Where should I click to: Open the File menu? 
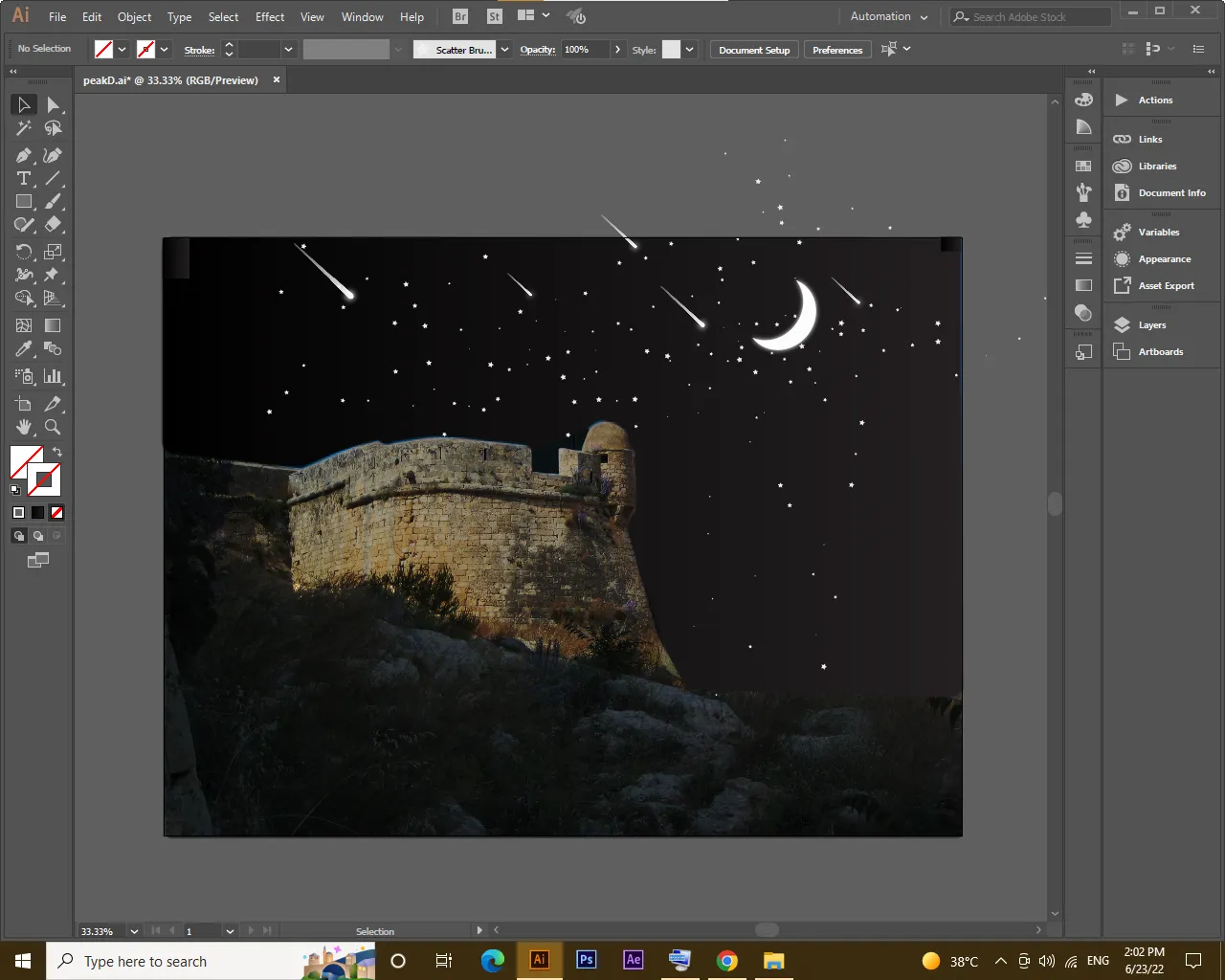pos(57,17)
